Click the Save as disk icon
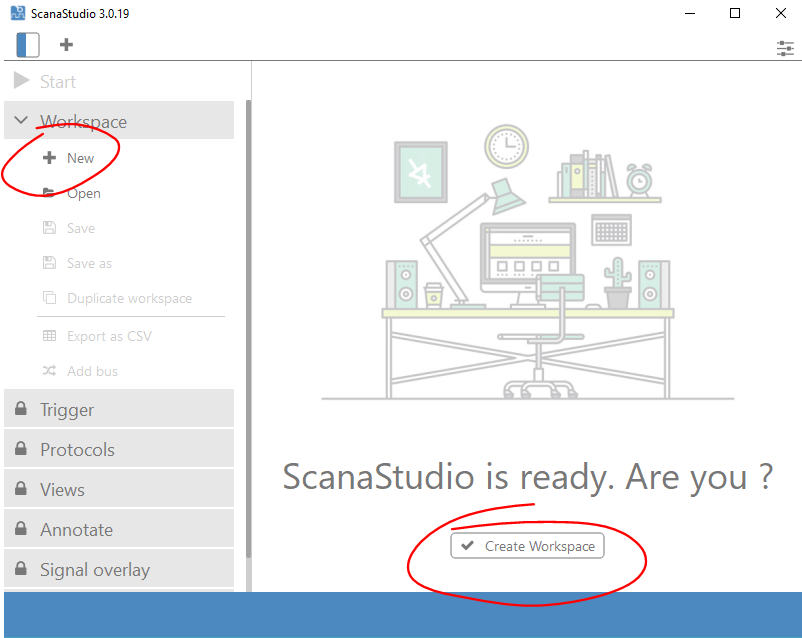The image size is (802, 638). click(48, 262)
